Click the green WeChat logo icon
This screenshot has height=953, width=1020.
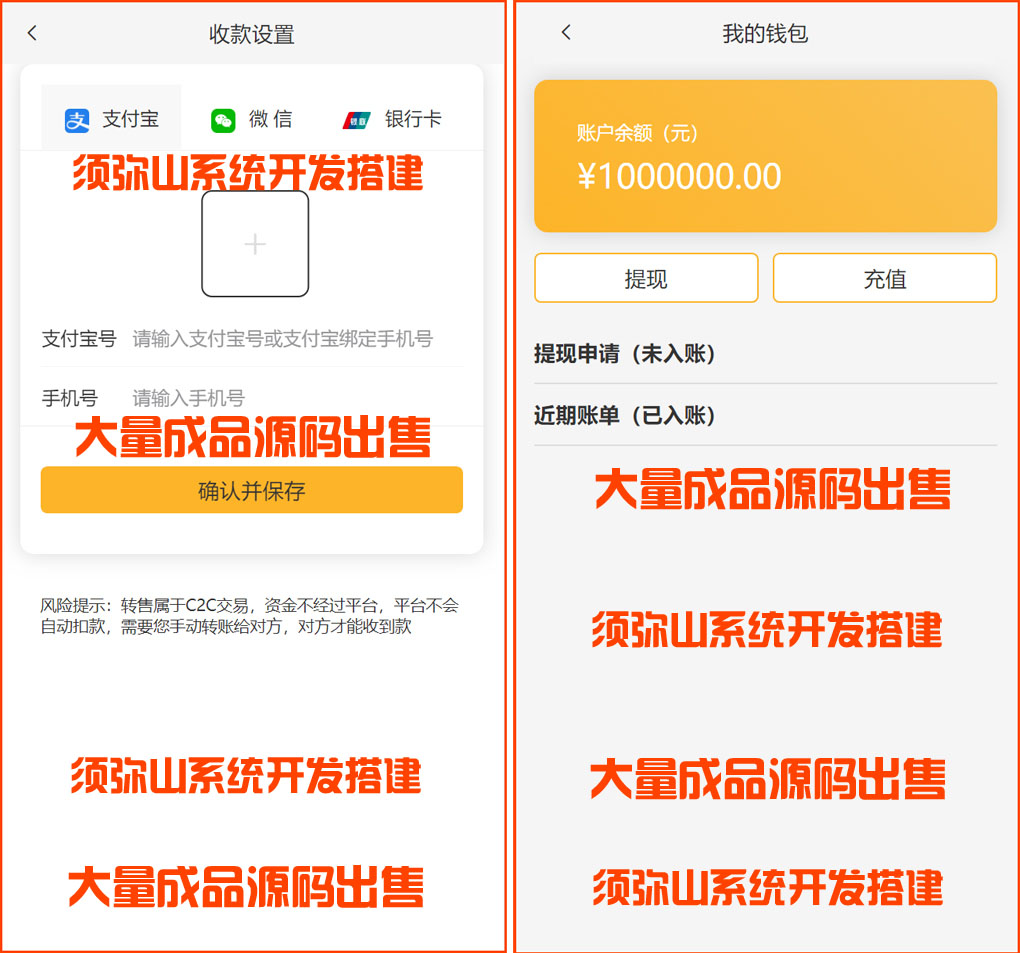(x=223, y=120)
